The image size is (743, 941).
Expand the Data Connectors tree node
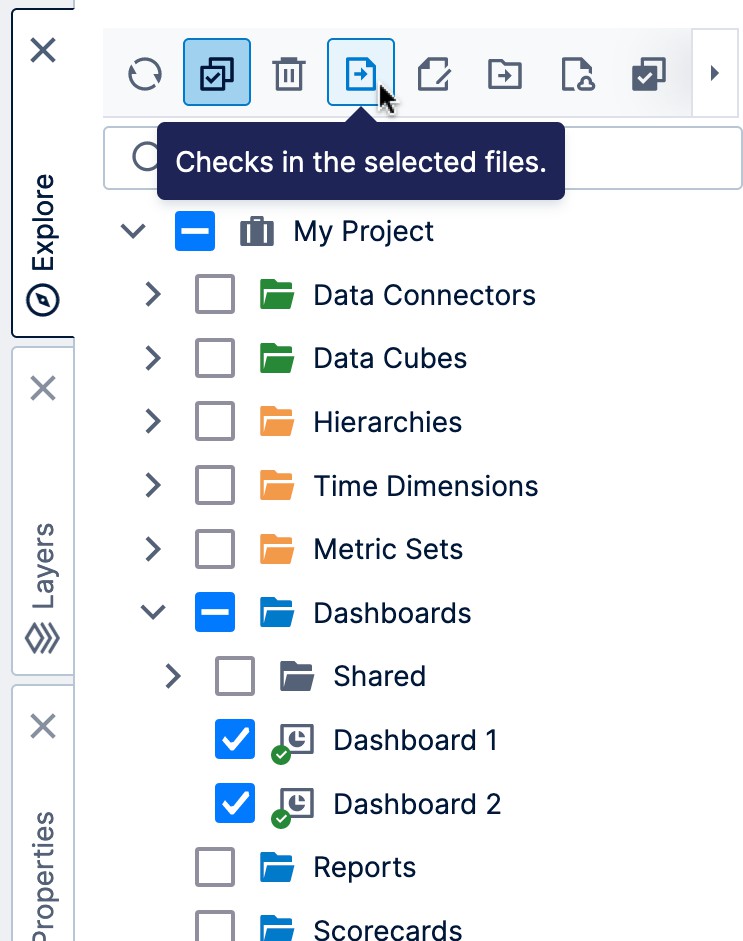pos(152,294)
